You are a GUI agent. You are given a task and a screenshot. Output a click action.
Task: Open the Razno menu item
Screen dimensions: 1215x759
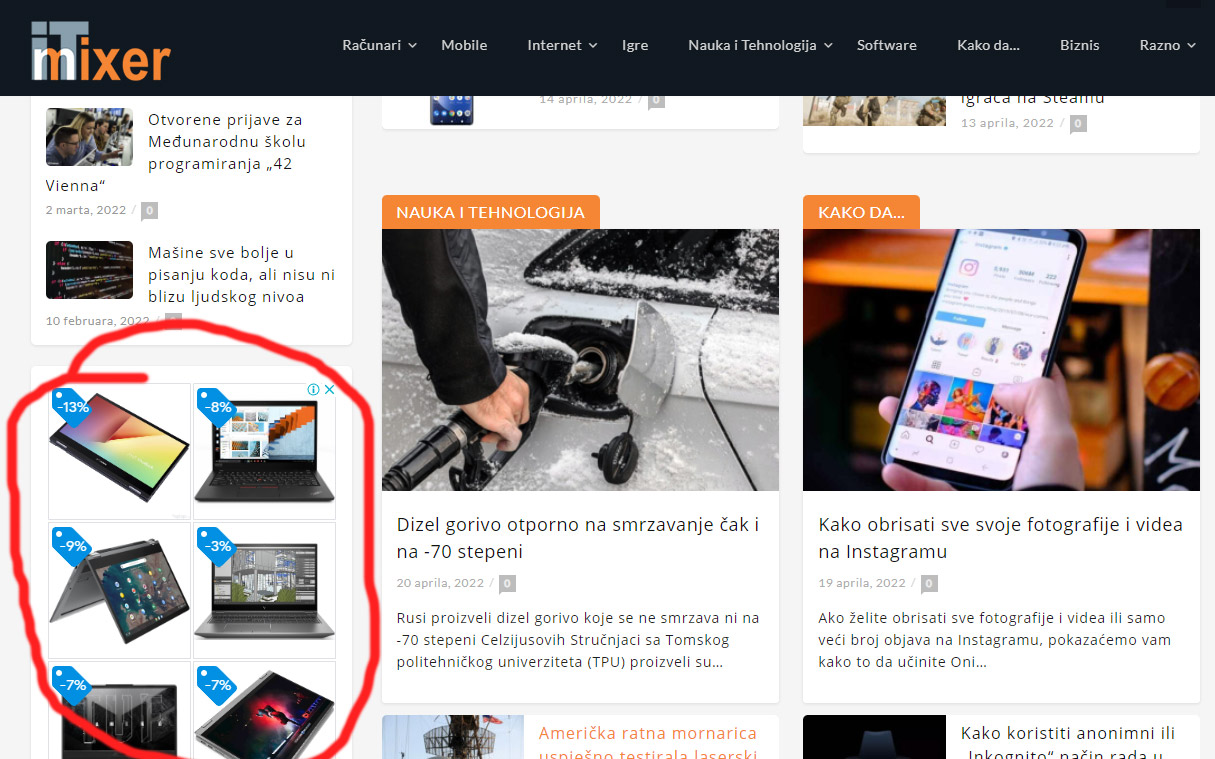tap(1160, 45)
